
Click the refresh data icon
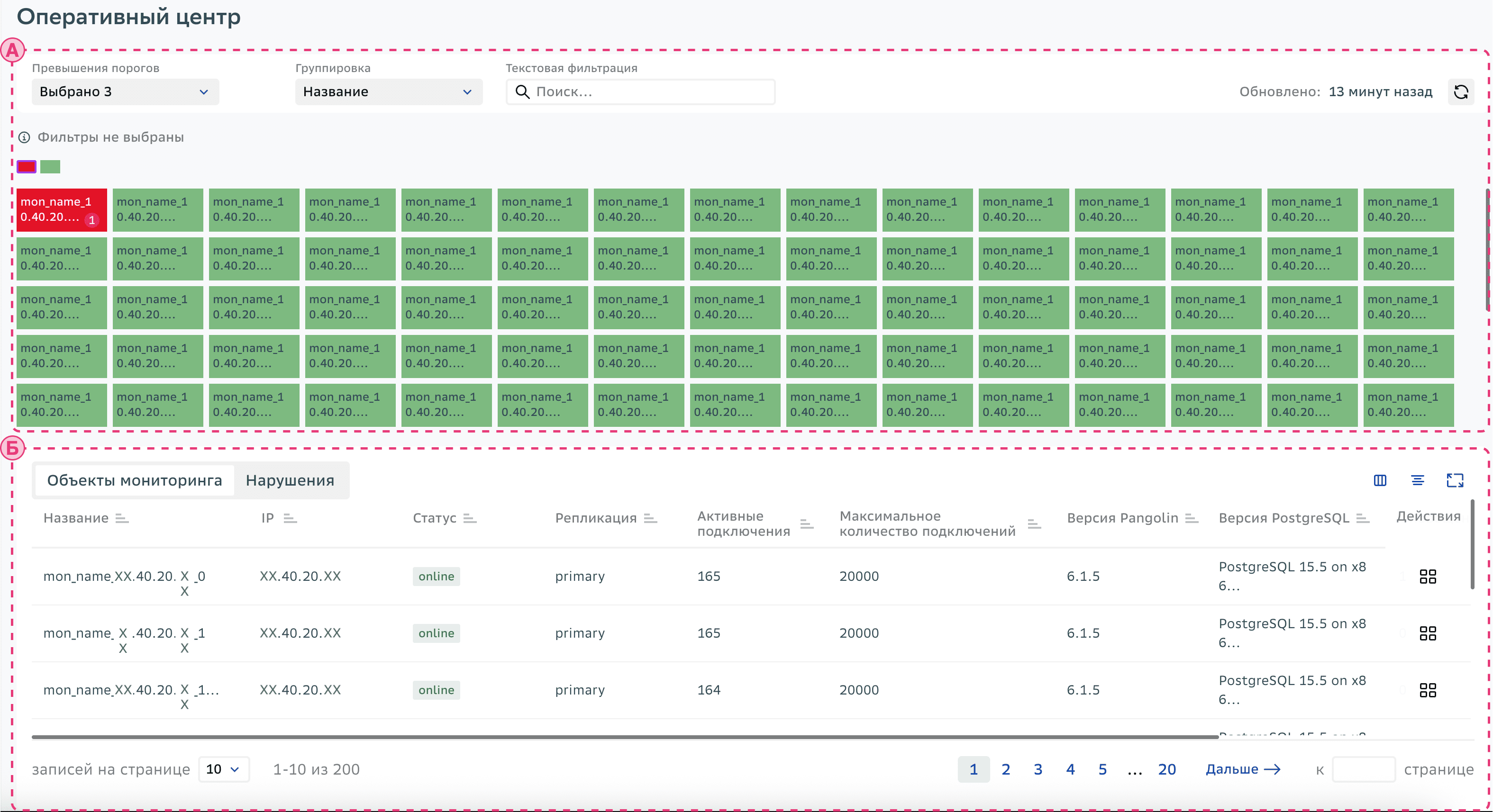pyautogui.click(x=1461, y=91)
